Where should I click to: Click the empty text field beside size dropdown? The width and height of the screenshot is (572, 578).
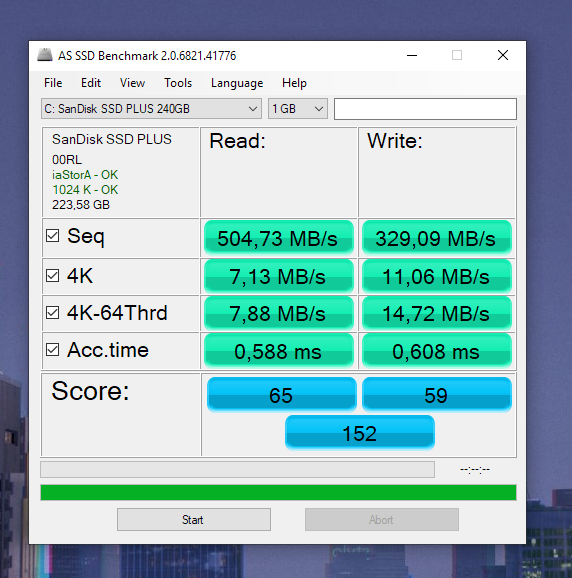[x=425, y=109]
